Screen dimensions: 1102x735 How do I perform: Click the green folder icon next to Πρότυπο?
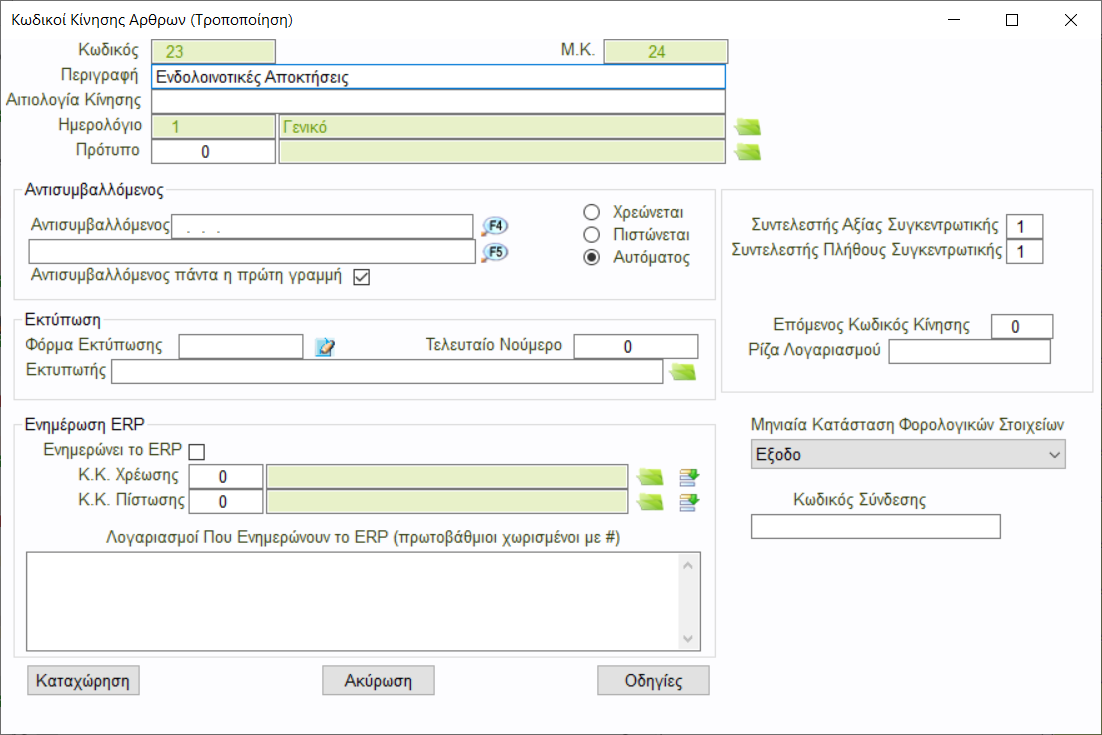tap(747, 152)
